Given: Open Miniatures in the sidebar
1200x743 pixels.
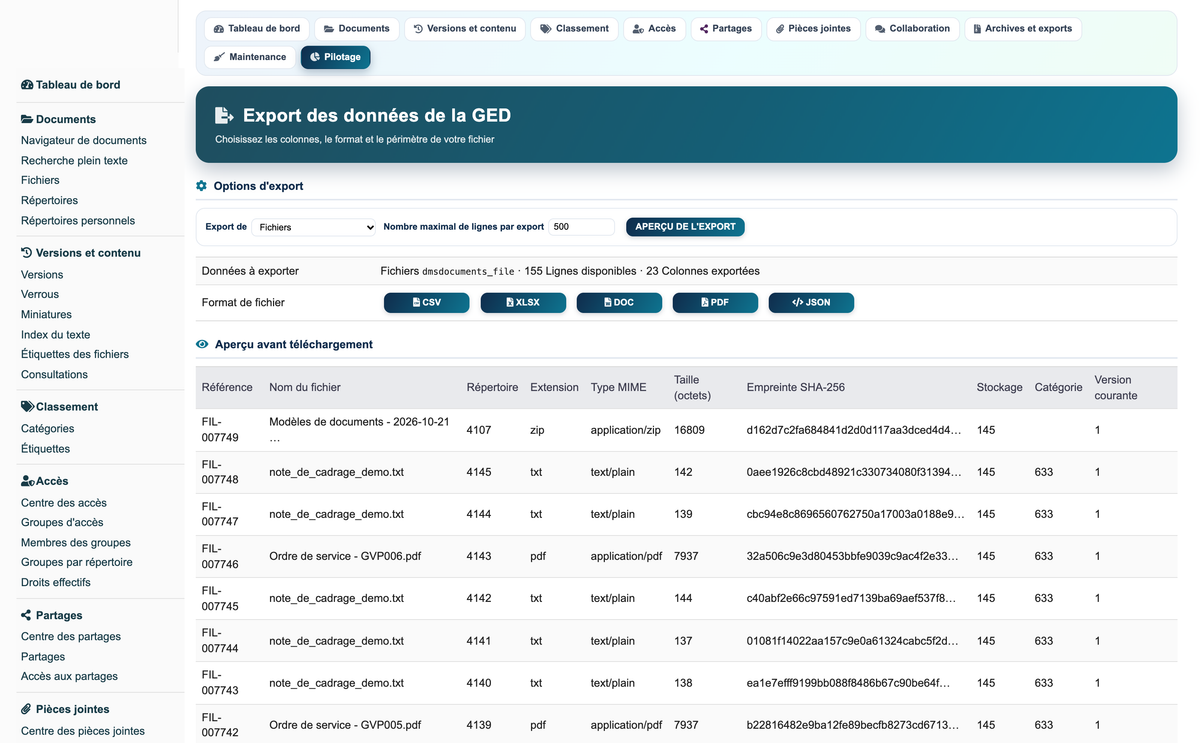Looking at the screenshot, I should coord(46,315).
